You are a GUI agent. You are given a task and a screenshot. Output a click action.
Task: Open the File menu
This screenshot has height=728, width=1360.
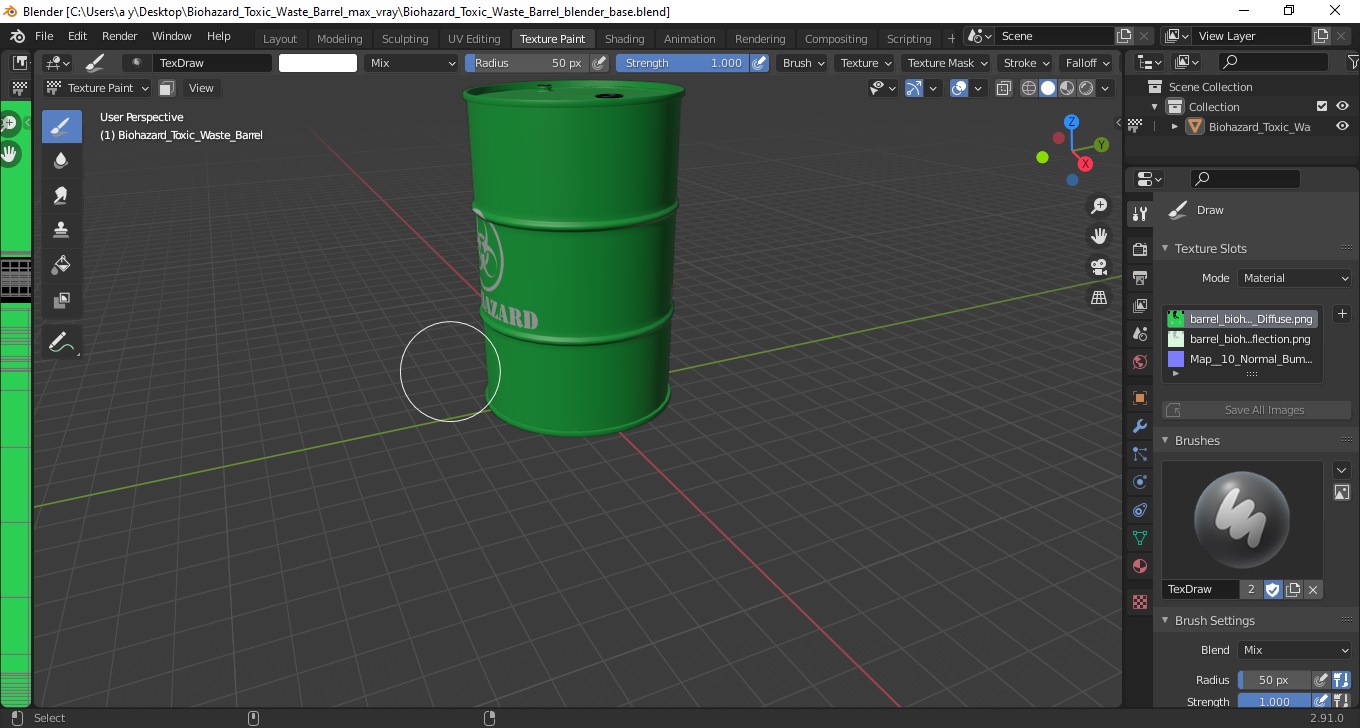[x=44, y=36]
